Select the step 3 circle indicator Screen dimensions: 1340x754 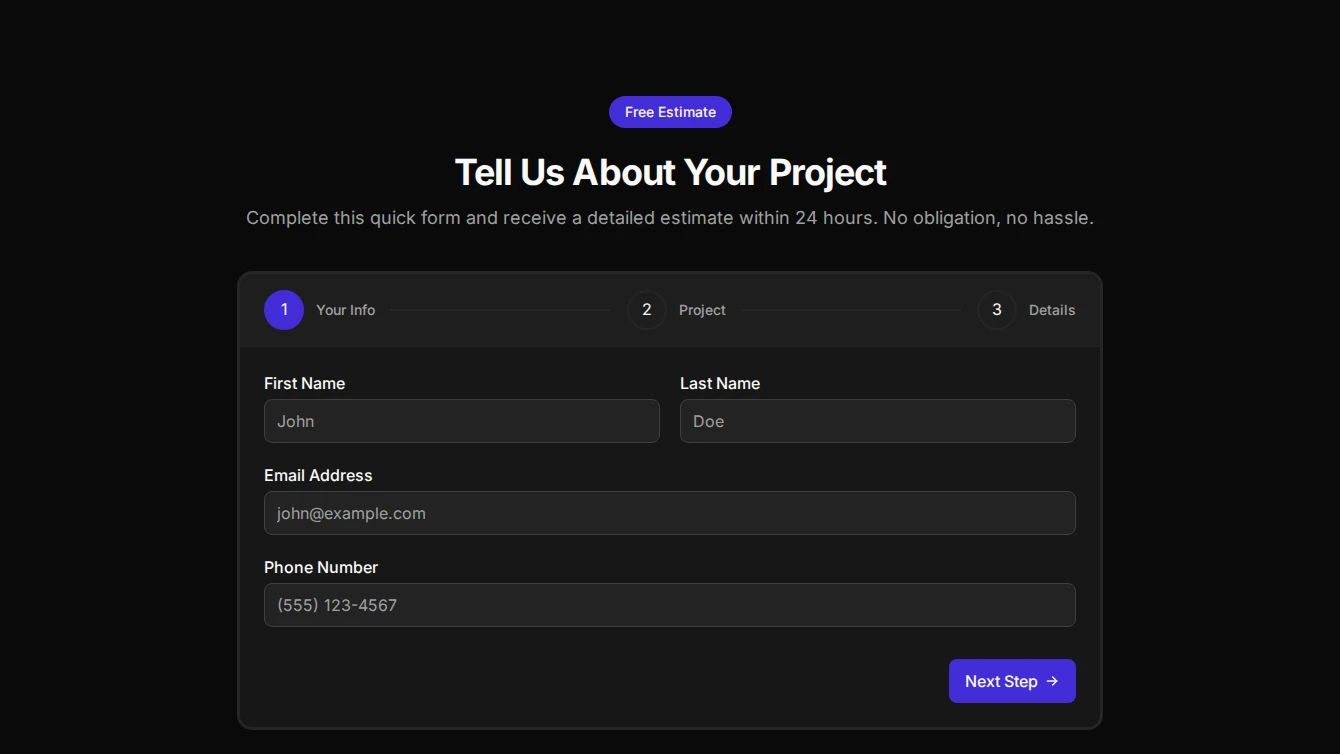997,310
